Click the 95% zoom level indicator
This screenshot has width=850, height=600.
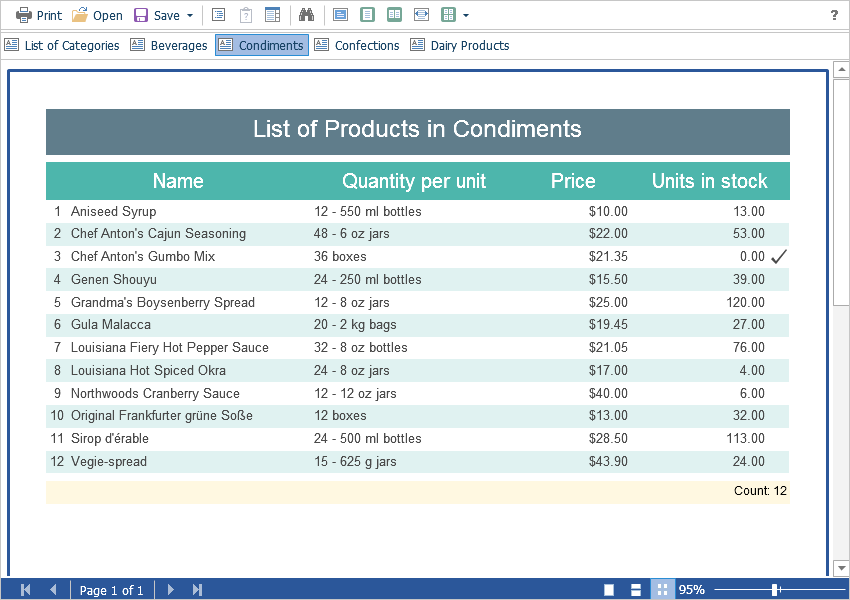click(692, 590)
